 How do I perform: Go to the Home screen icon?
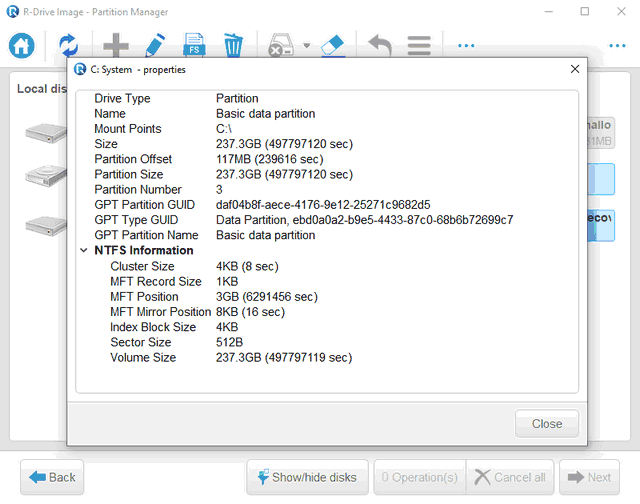22,46
